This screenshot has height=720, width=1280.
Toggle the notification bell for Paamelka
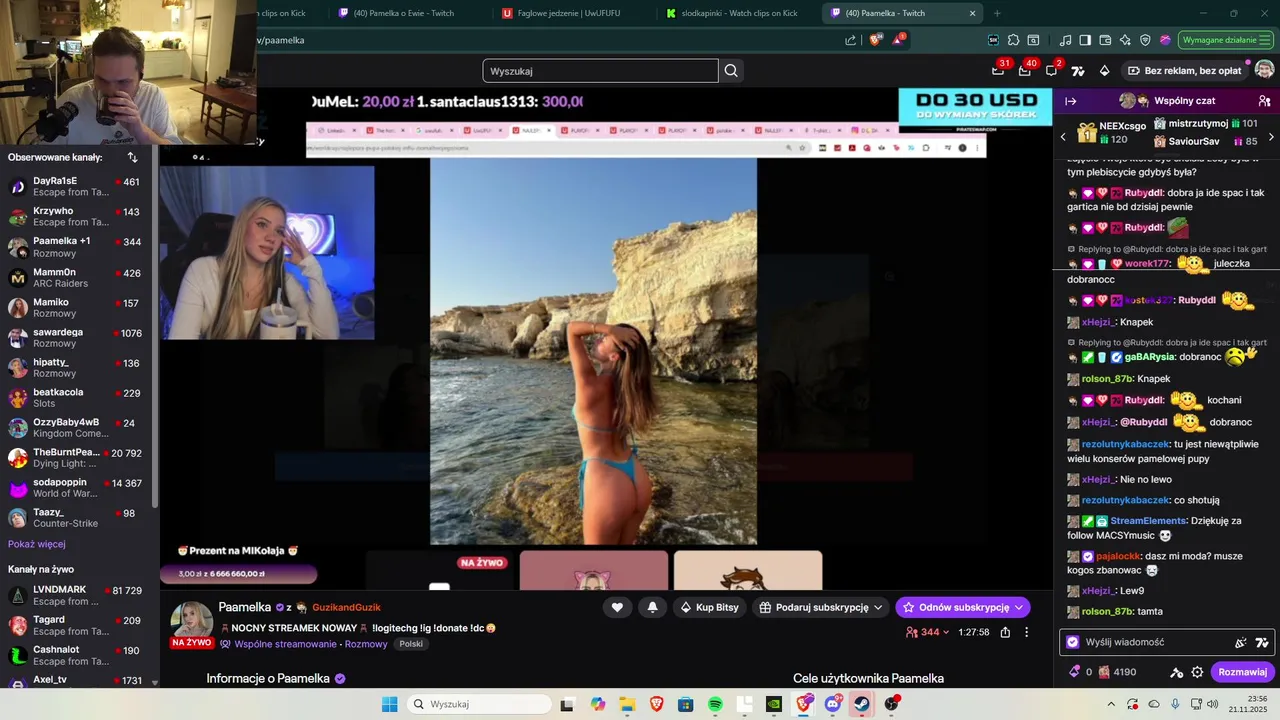(x=652, y=607)
